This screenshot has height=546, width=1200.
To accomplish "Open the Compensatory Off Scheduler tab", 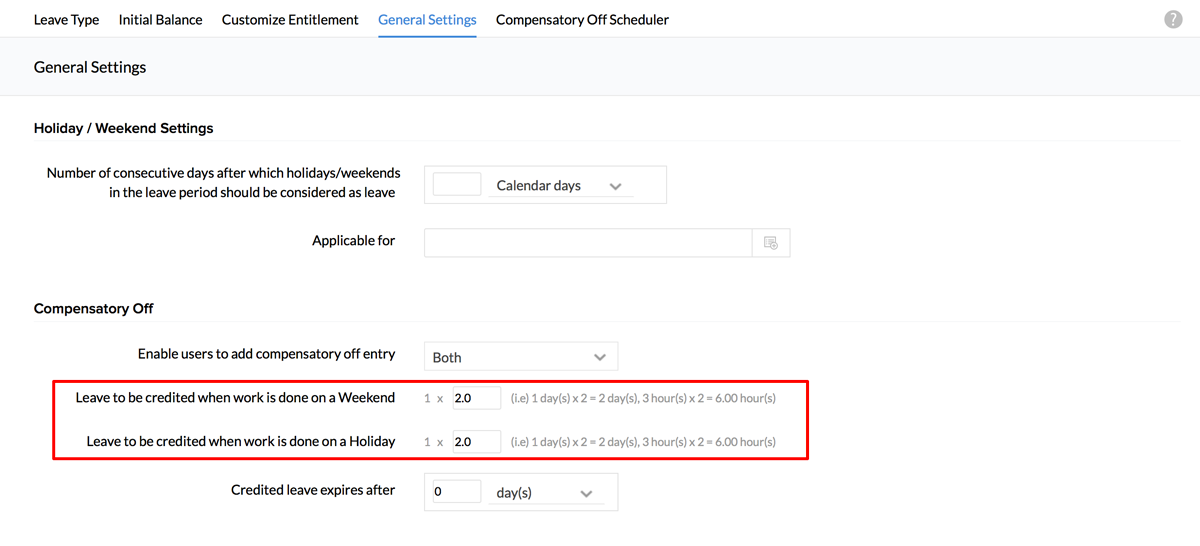I will click(582, 20).
